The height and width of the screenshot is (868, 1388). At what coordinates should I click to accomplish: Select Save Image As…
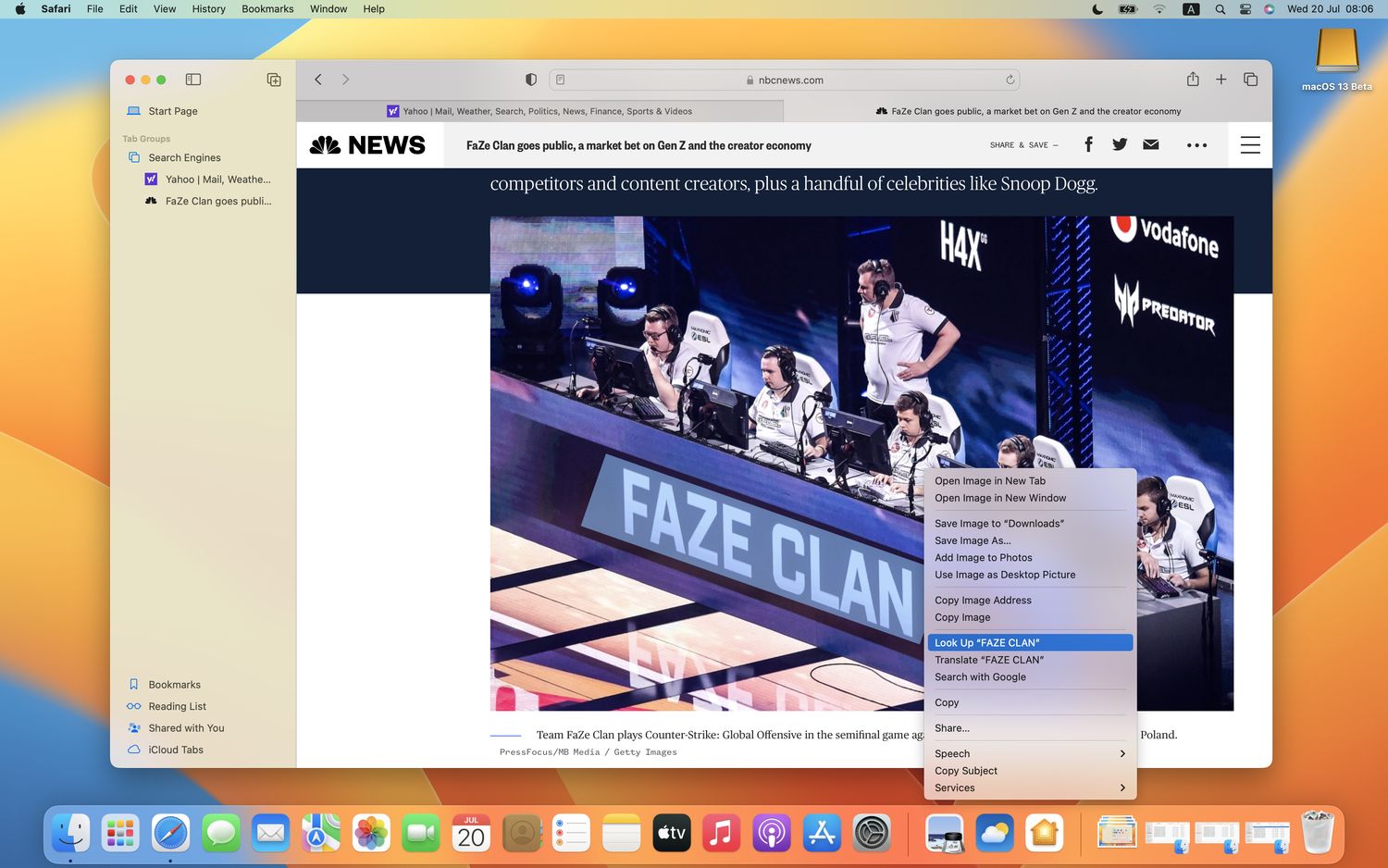click(x=1030, y=540)
